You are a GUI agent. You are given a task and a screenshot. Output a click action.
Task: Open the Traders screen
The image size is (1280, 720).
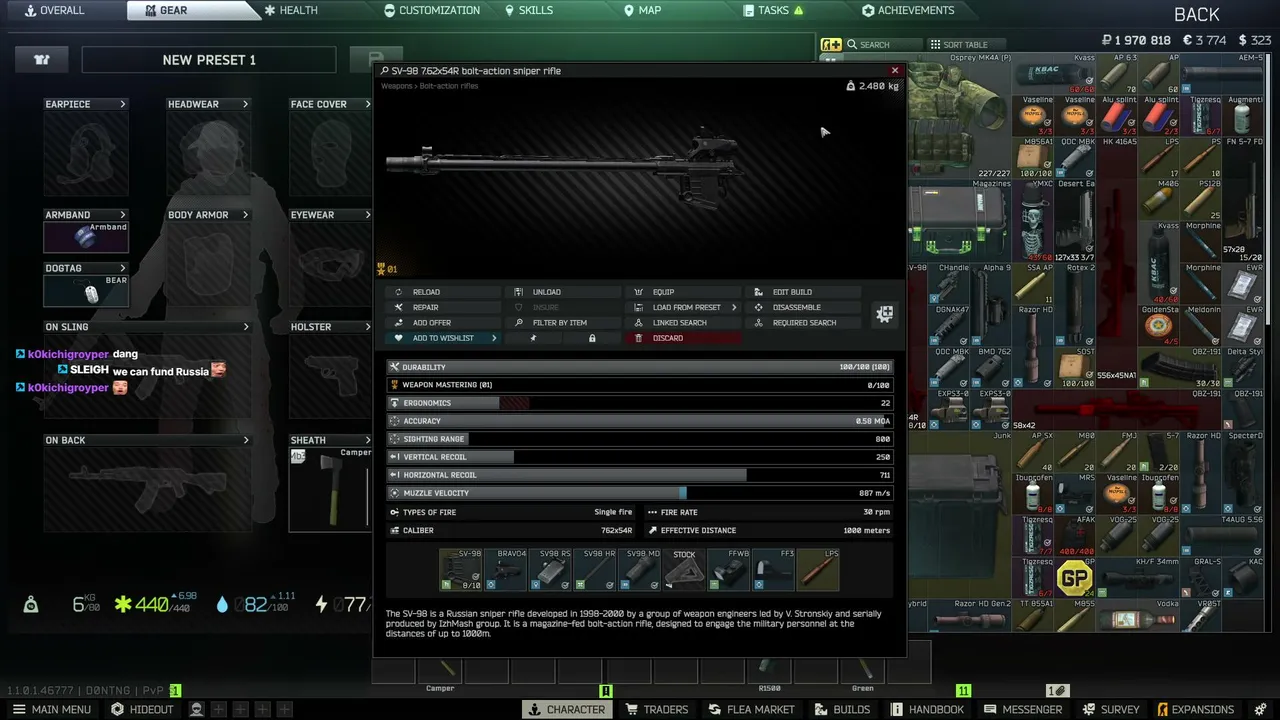click(x=656, y=709)
